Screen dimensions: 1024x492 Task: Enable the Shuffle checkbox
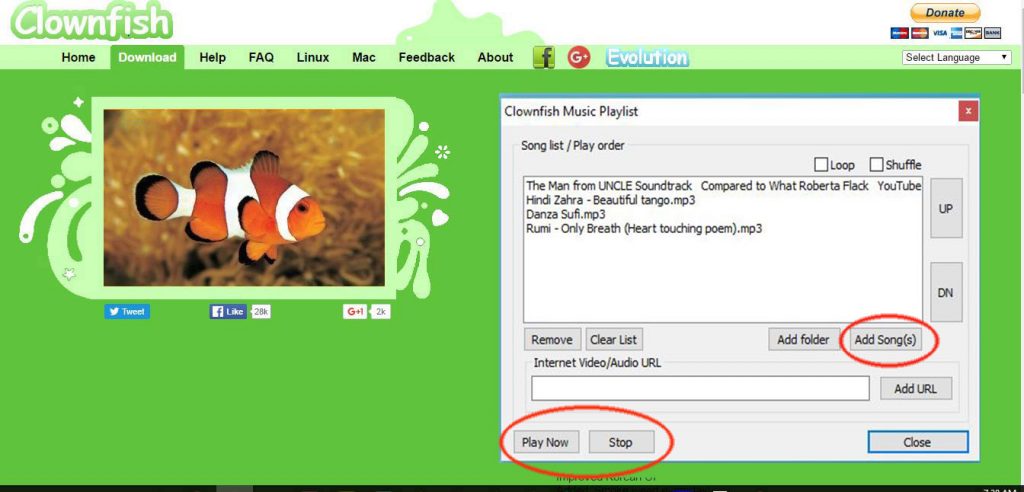pyautogui.click(x=876, y=165)
